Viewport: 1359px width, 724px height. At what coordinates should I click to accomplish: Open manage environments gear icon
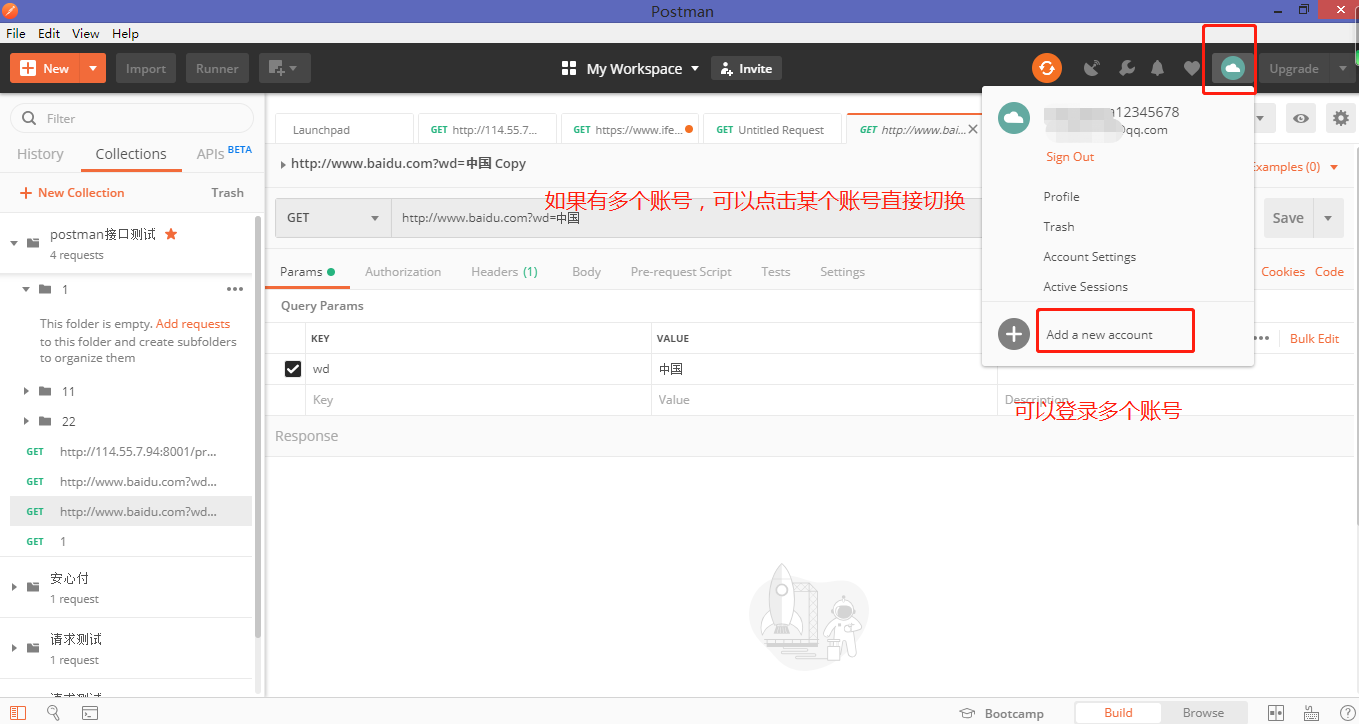[1341, 118]
